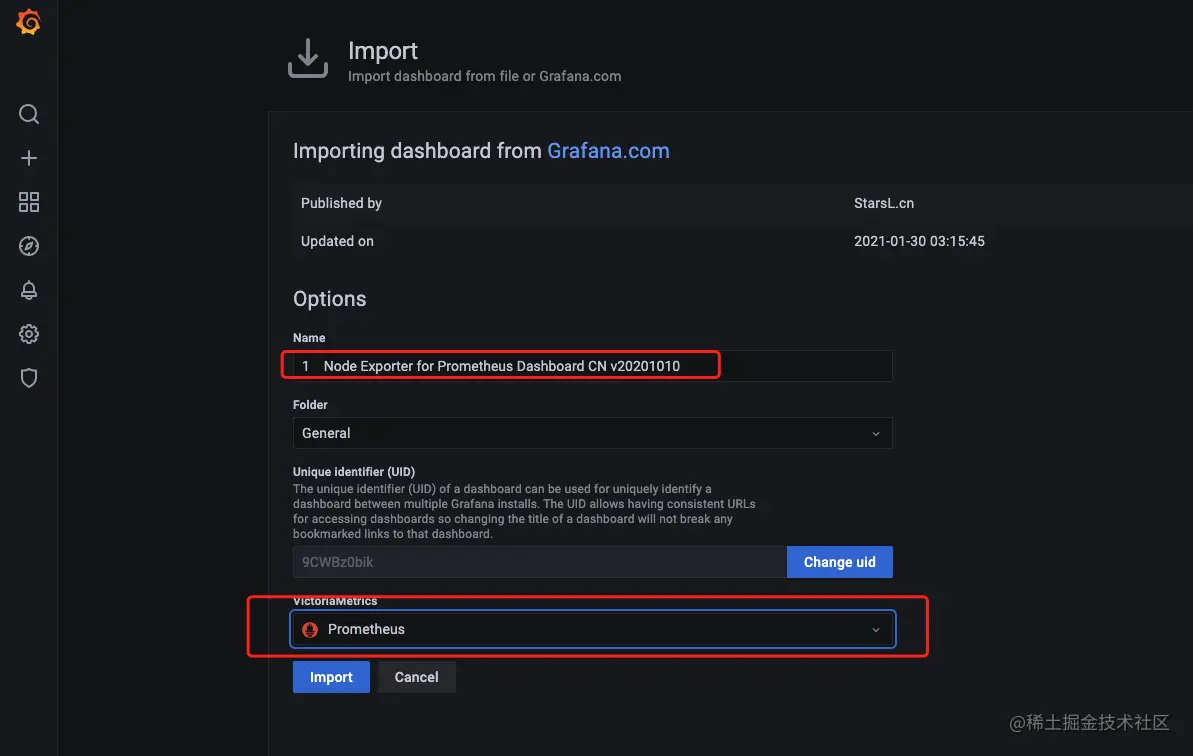The image size is (1193, 756).
Task: Click the Updated on label
Action: (x=337, y=241)
